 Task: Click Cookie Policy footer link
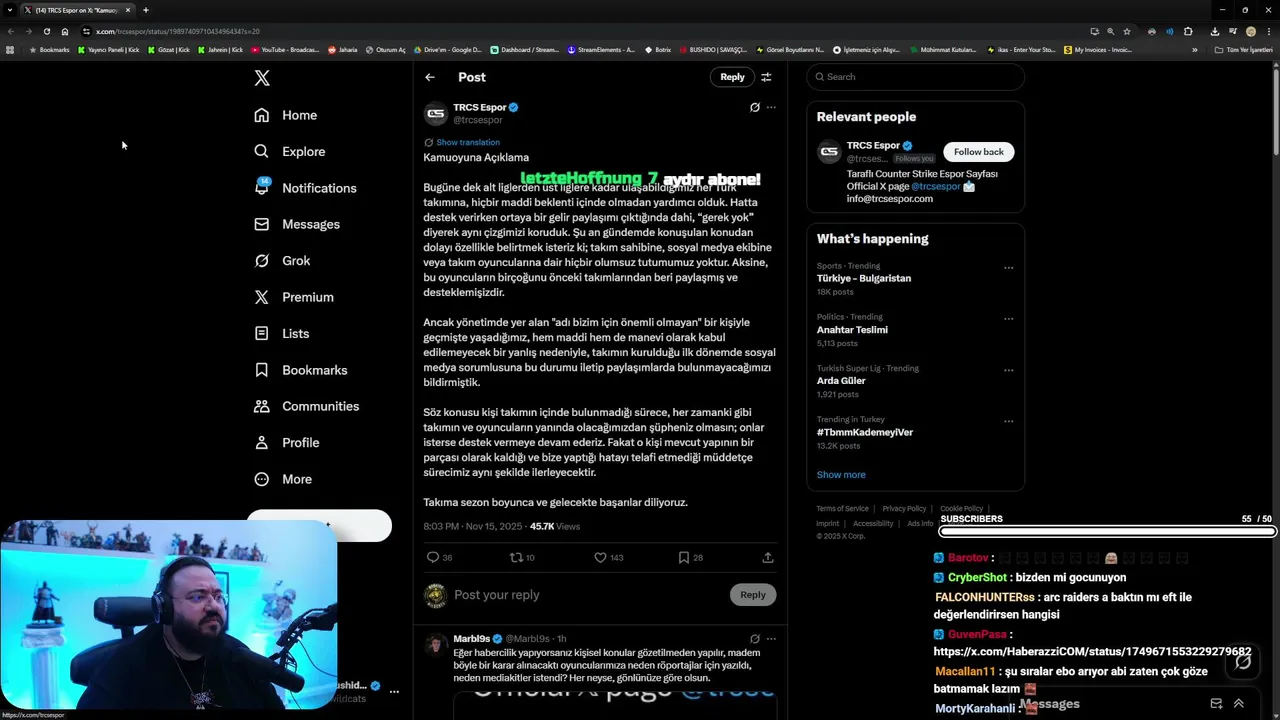(x=961, y=509)
